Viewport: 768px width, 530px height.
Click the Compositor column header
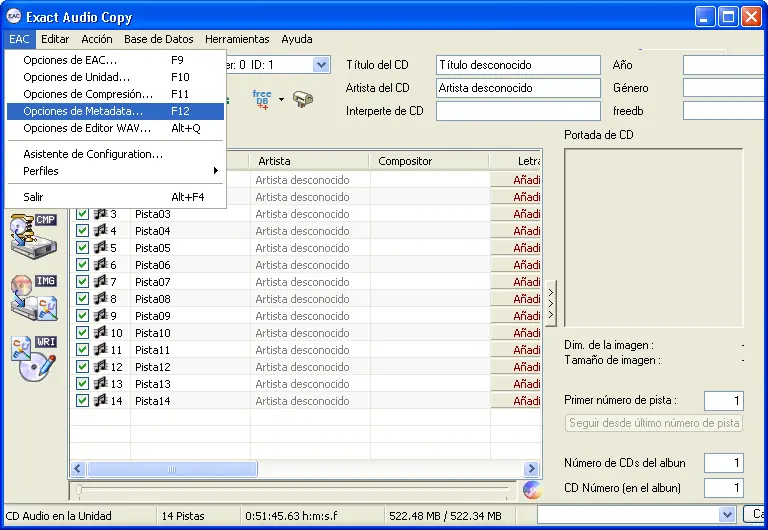click(429, 161)
